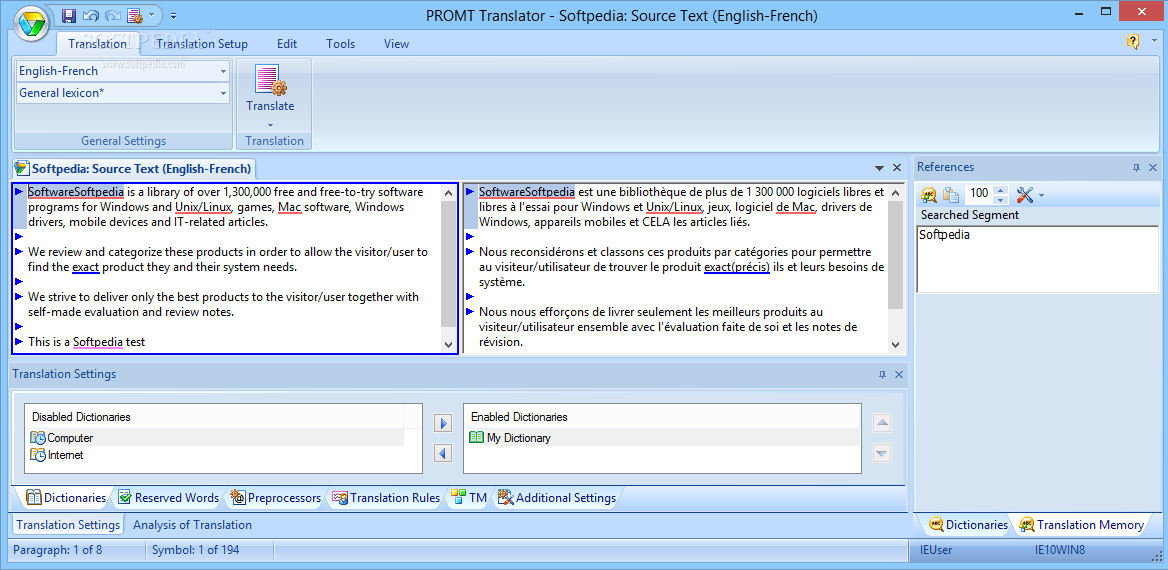1168x570 pixels.
Task: Expand the English-French language pair dropdown
Action: tap(223, 72)
